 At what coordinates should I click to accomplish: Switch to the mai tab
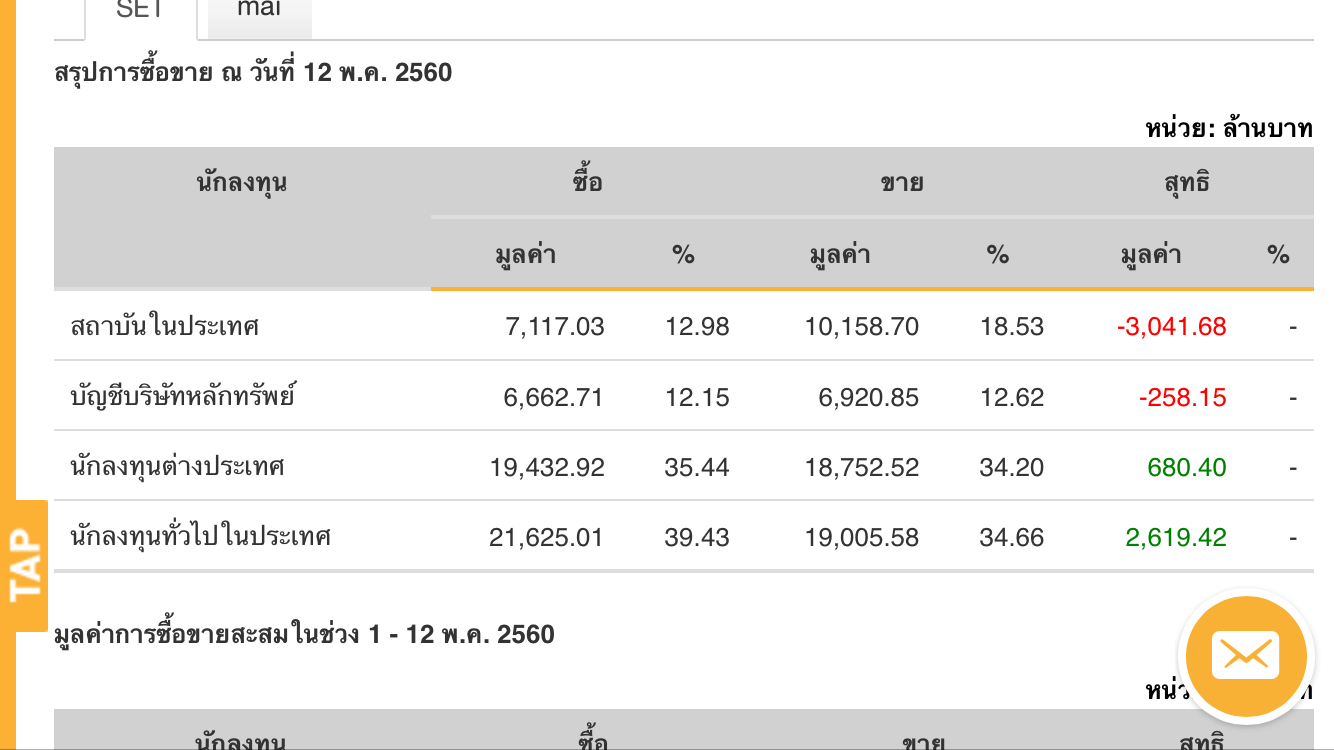point(259,12)
